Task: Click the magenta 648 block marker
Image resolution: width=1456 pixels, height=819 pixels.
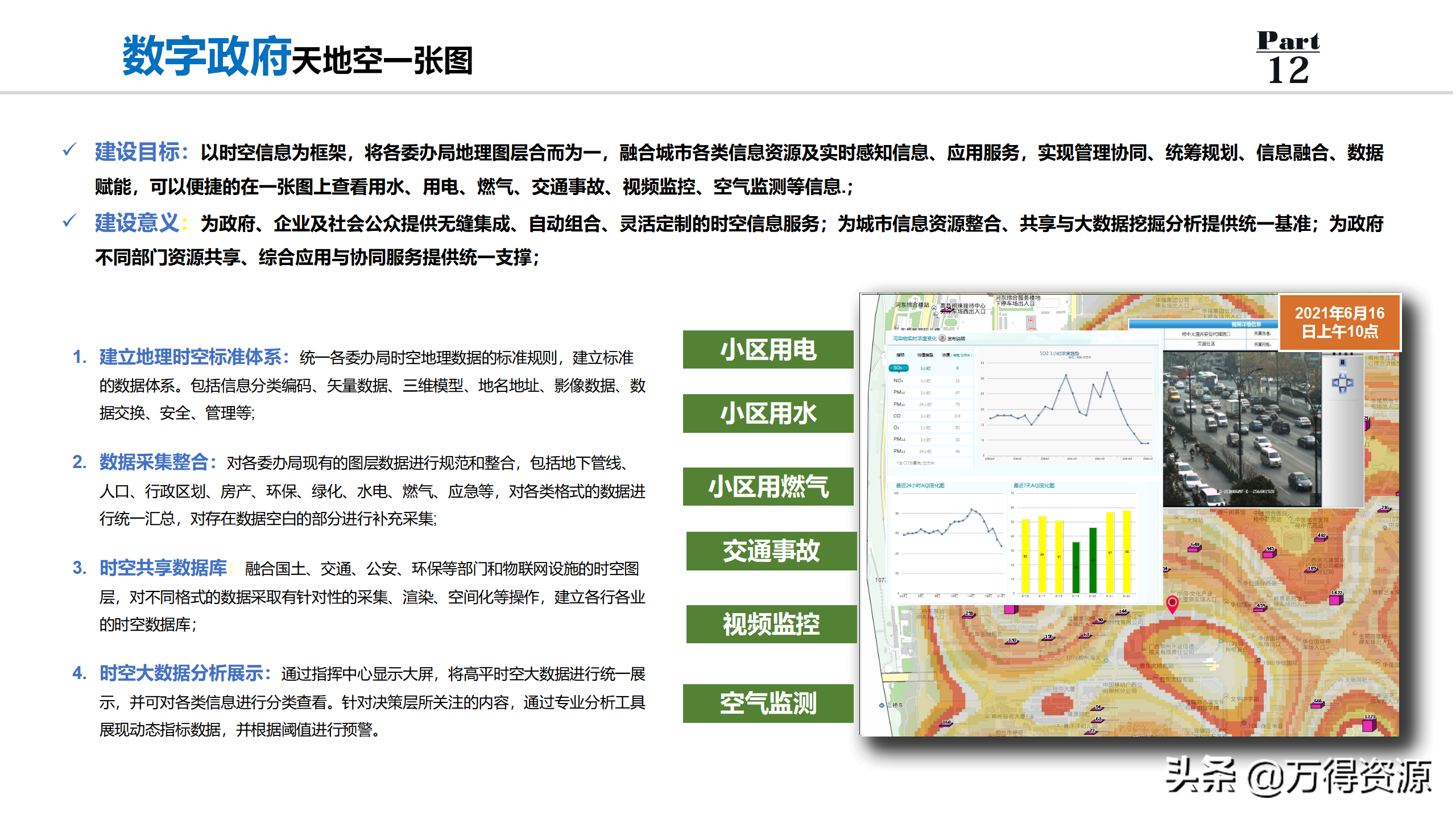Action: tap(1194, 548)
